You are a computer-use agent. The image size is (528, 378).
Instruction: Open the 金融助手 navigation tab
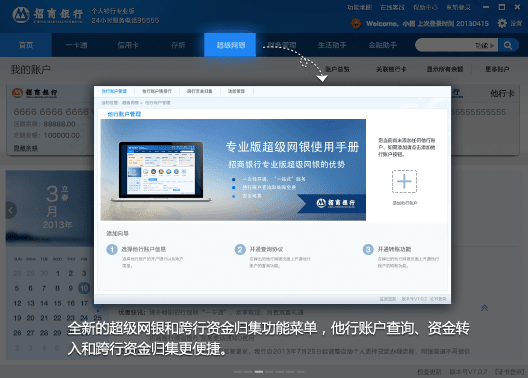[383, 45]
